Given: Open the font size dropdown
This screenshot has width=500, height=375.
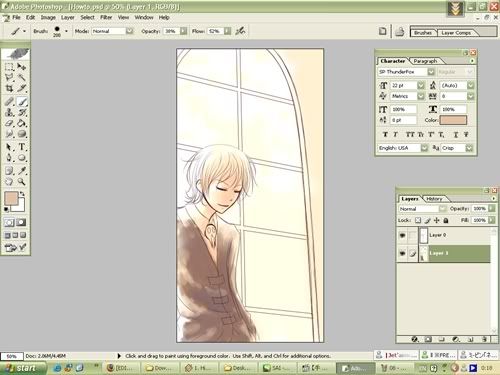Looking at the screenshot, I should tap(421, 85).
